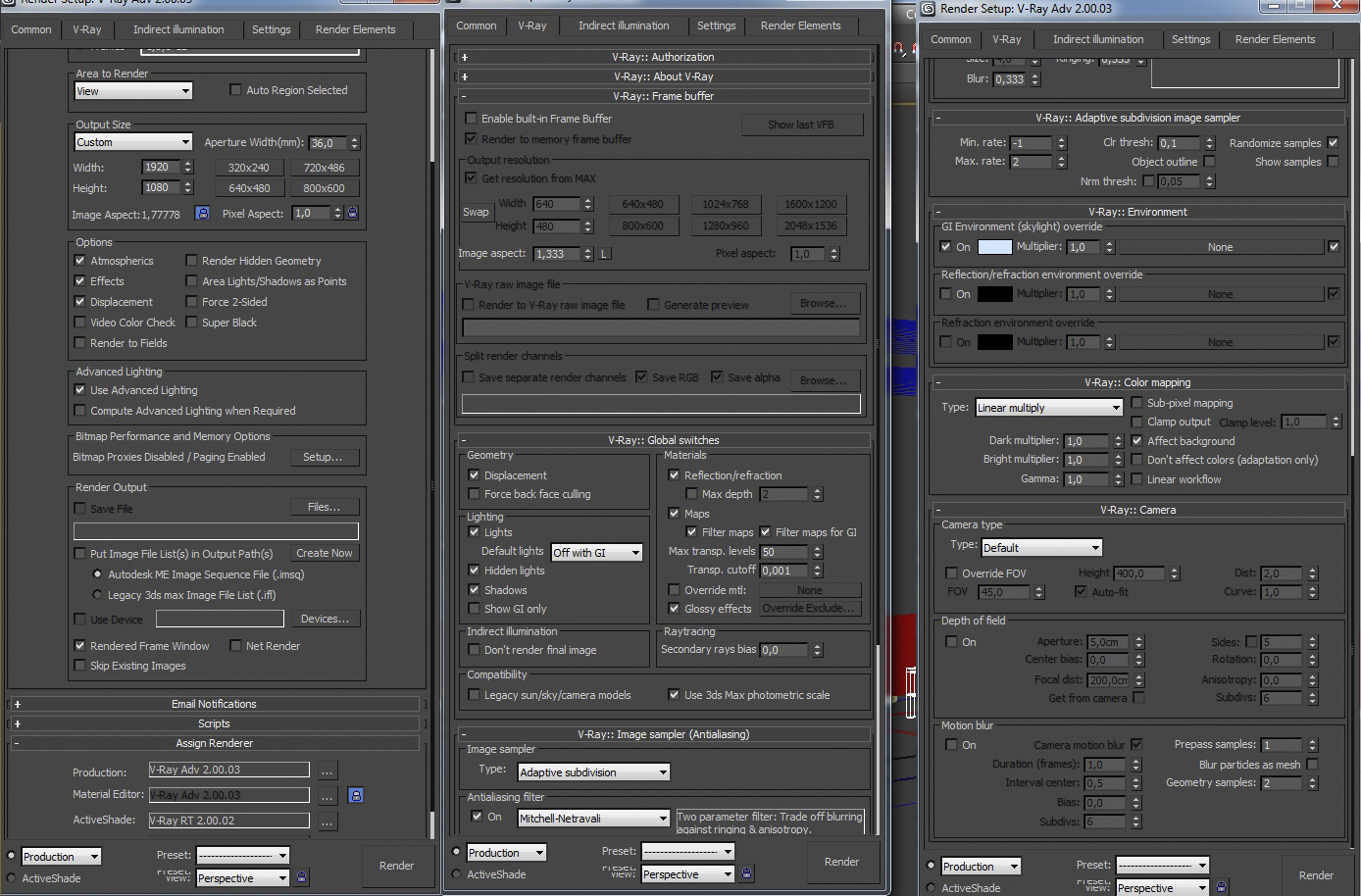Click the Material Editor lock icon

pos(356,795)
